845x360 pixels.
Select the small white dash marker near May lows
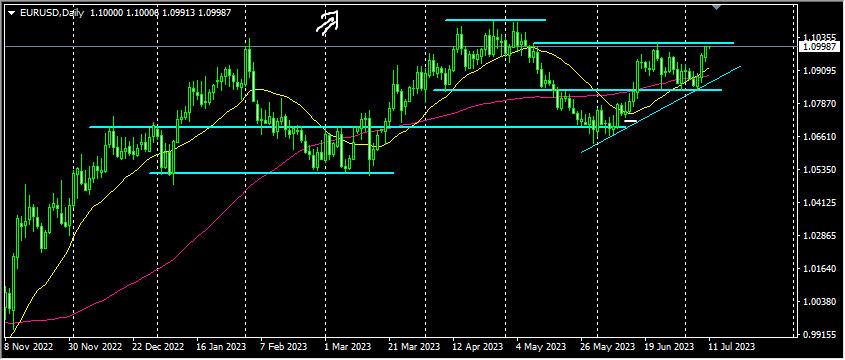point(631,121)
